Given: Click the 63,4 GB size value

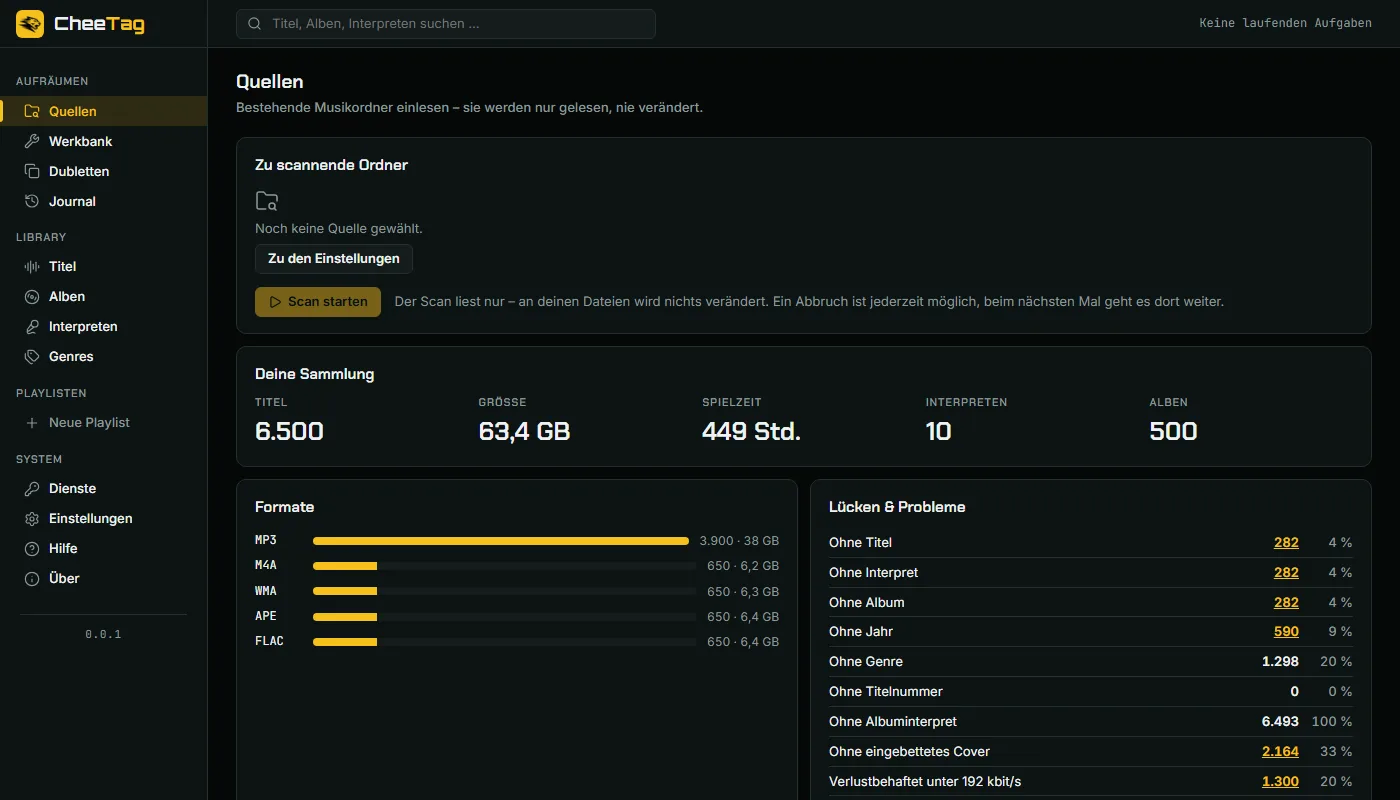Looking at the screenshot, I should pos(525,431).
